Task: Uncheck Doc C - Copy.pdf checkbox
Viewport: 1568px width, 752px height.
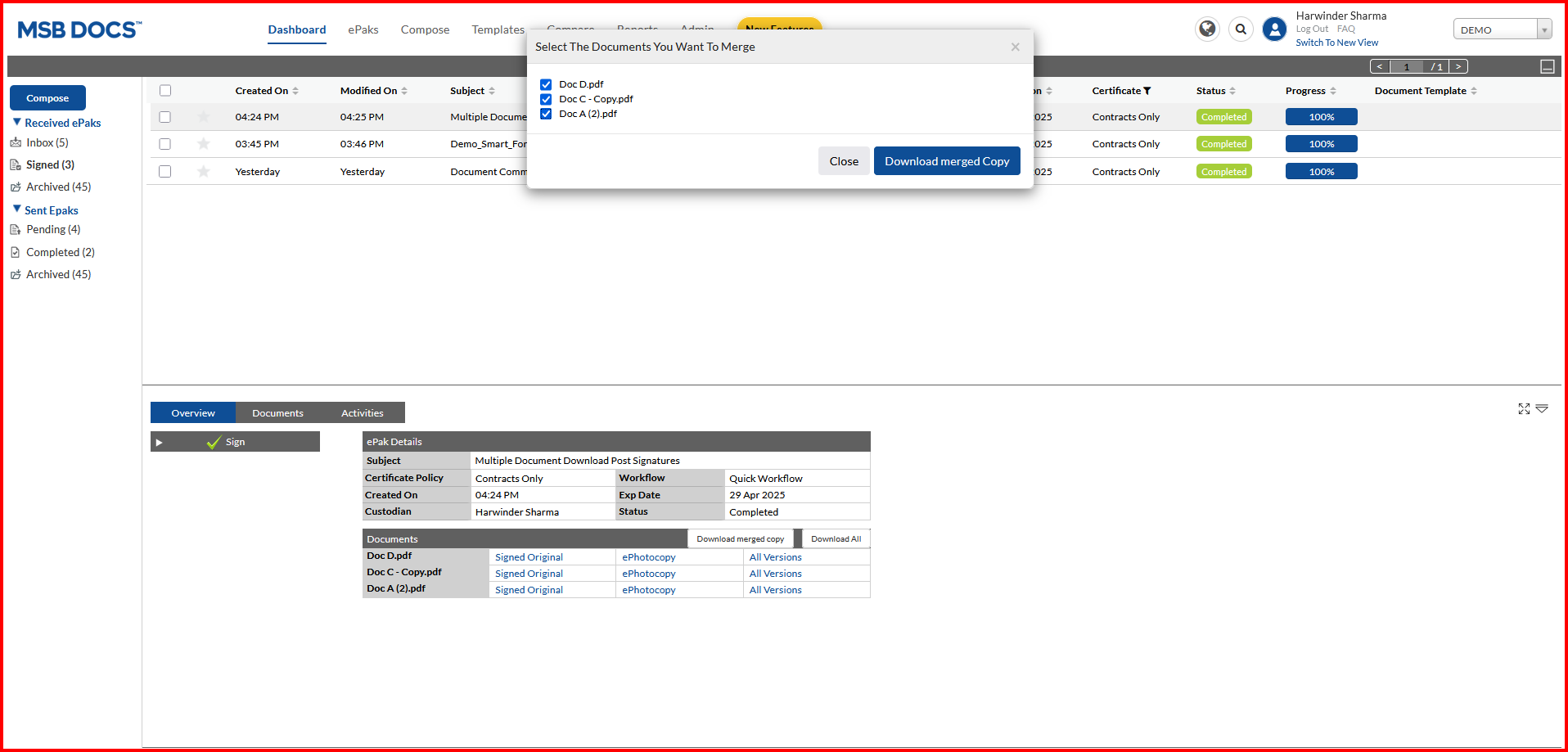Action: [x=546, y=99]
